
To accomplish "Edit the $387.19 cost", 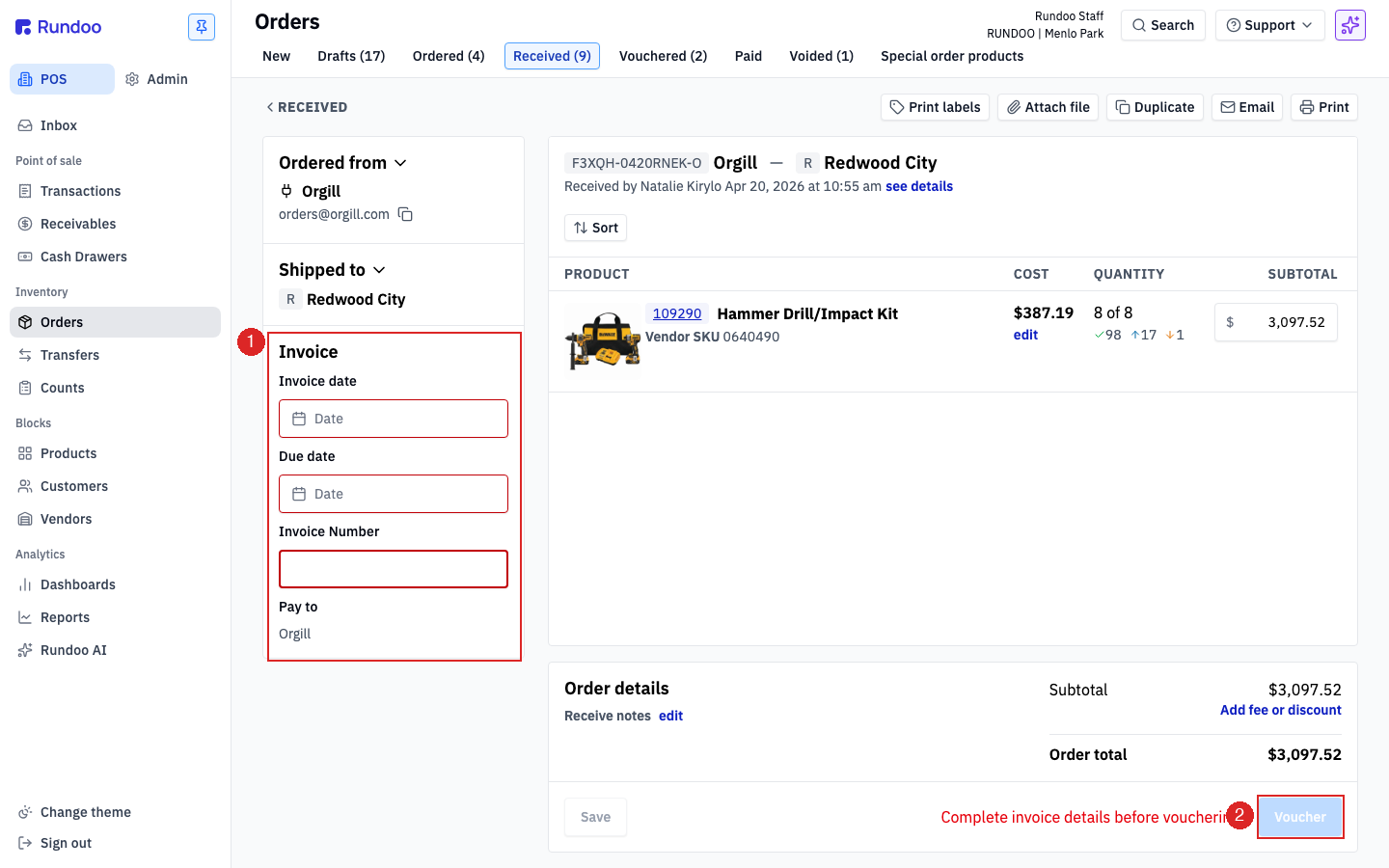I will pos(1025,335).
